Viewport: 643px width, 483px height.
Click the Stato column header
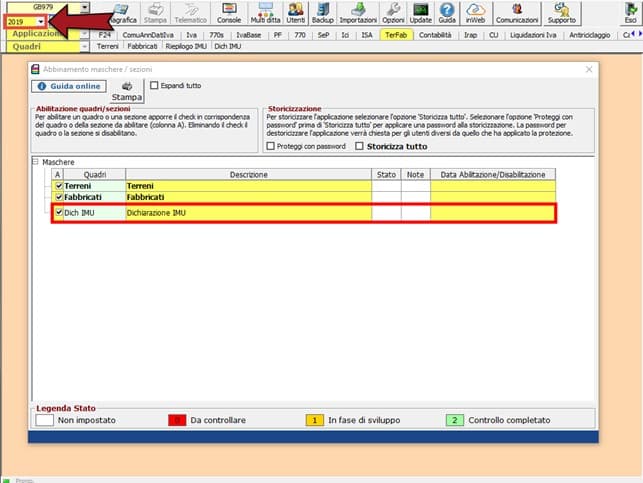point(386,175)
